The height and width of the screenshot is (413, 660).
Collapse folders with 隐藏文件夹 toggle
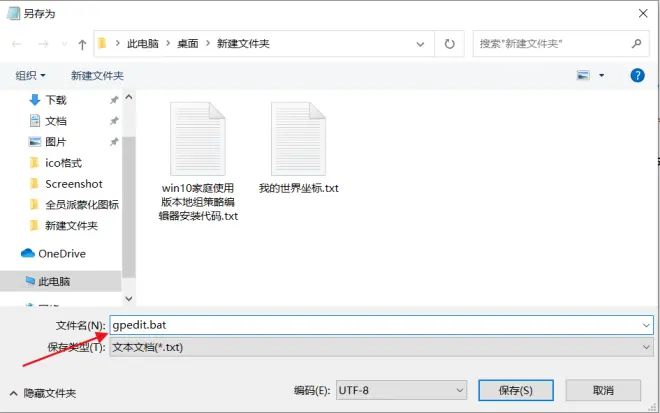[x=45, y=394]
